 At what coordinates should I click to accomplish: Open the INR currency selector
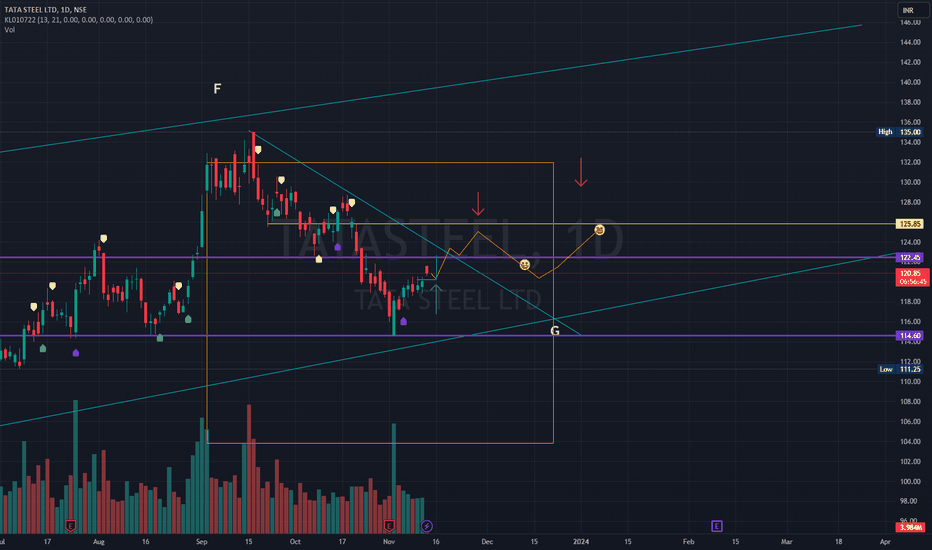click(912, 10)
